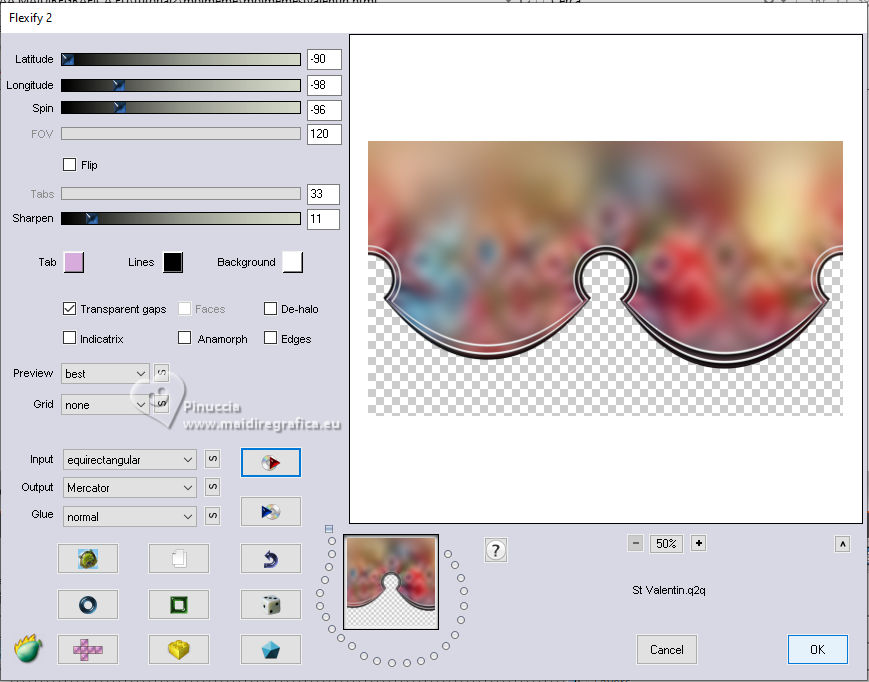Click the blue undo arrow button
Viewport: 869px width, 682px height.
pos(270,558)
